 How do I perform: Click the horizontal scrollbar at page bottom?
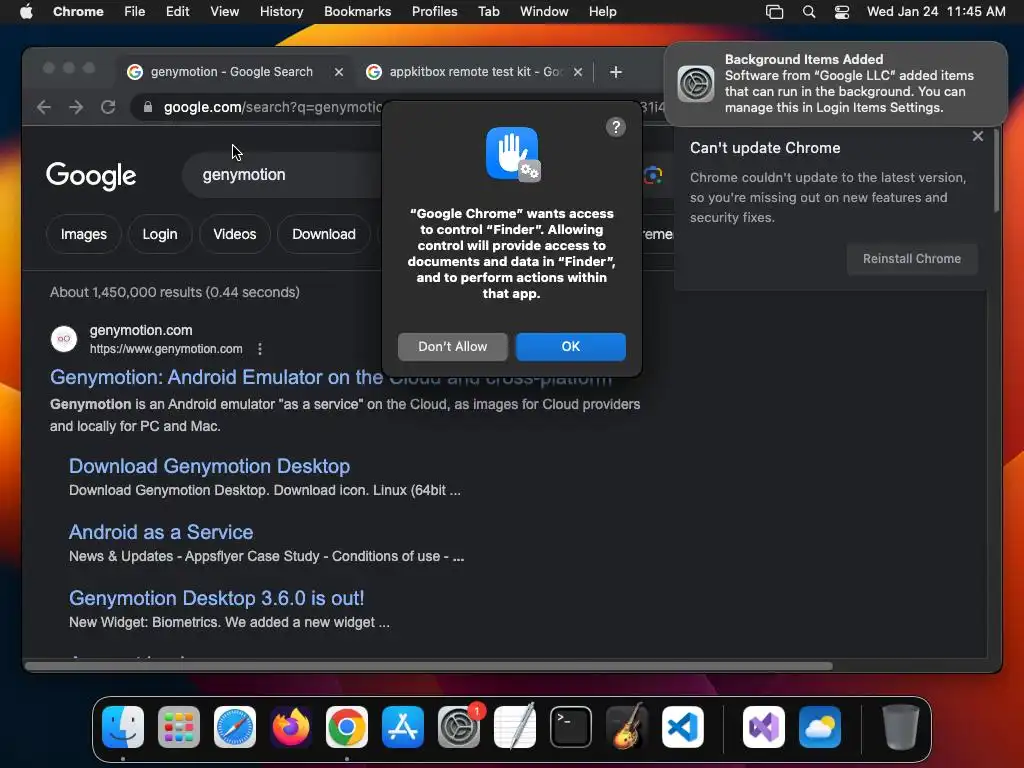428,666
